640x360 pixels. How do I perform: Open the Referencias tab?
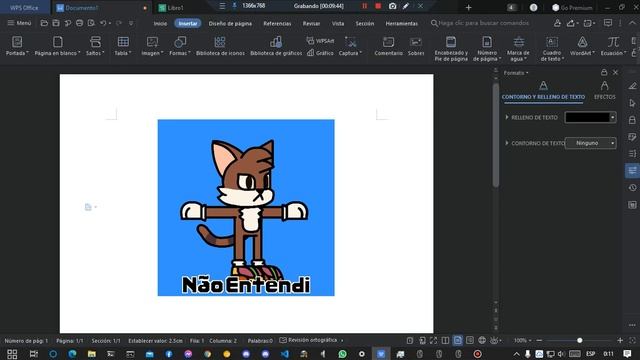277,24
